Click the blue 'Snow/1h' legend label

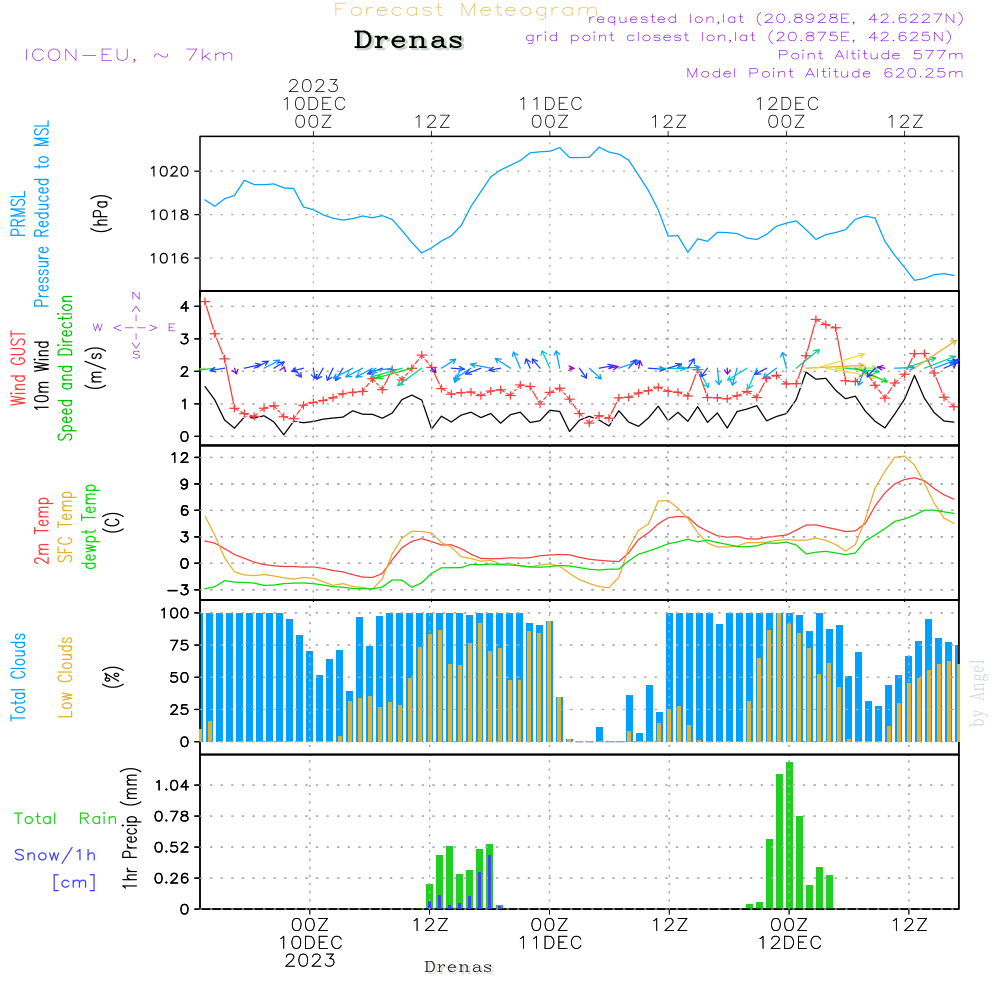pos(55,855)
